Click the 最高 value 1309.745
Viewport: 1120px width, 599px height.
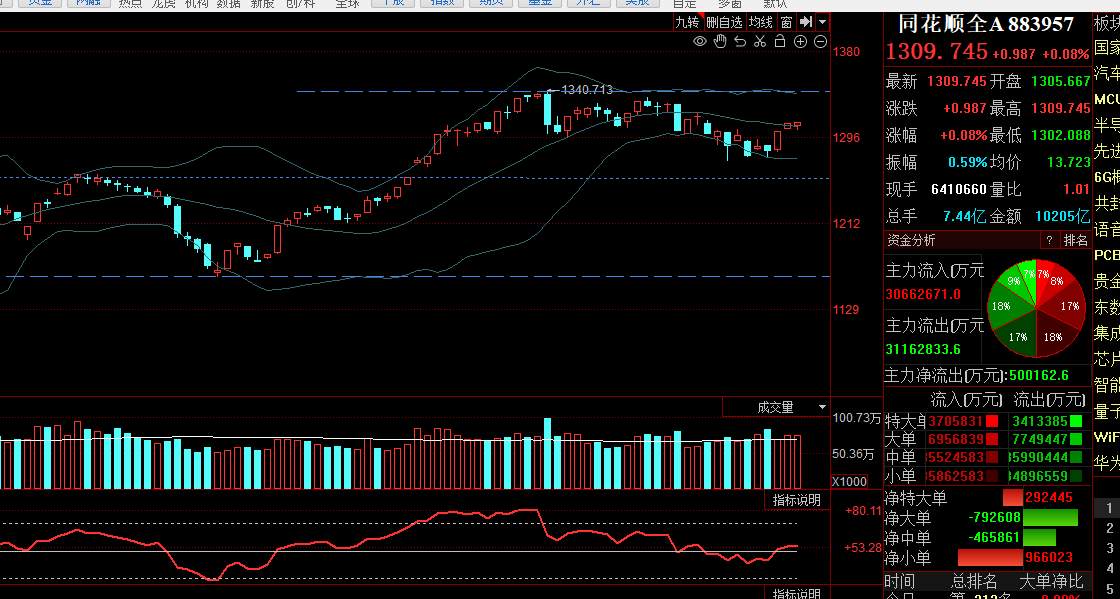click(x=1060, y=109)
